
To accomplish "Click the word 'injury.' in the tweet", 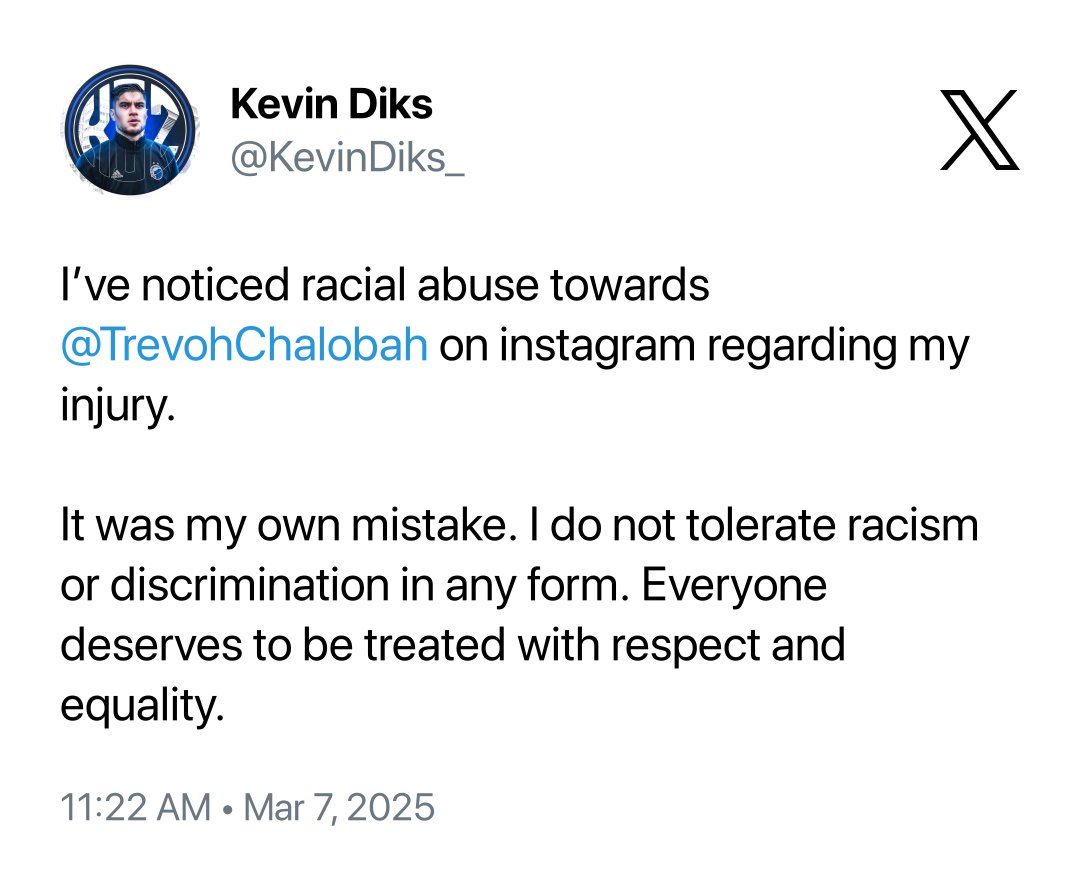I will [118, 406].
